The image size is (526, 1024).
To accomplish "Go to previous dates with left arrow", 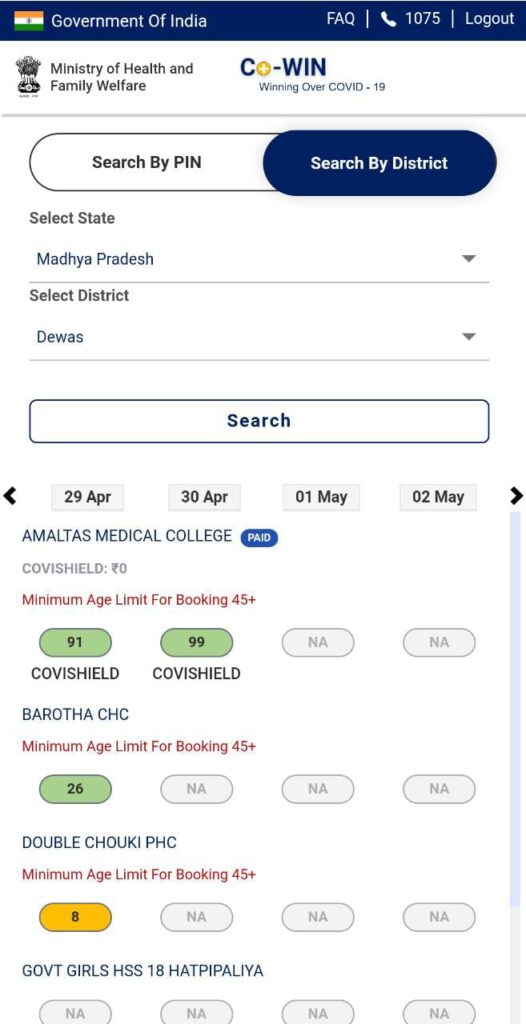I will click(10, 496).
